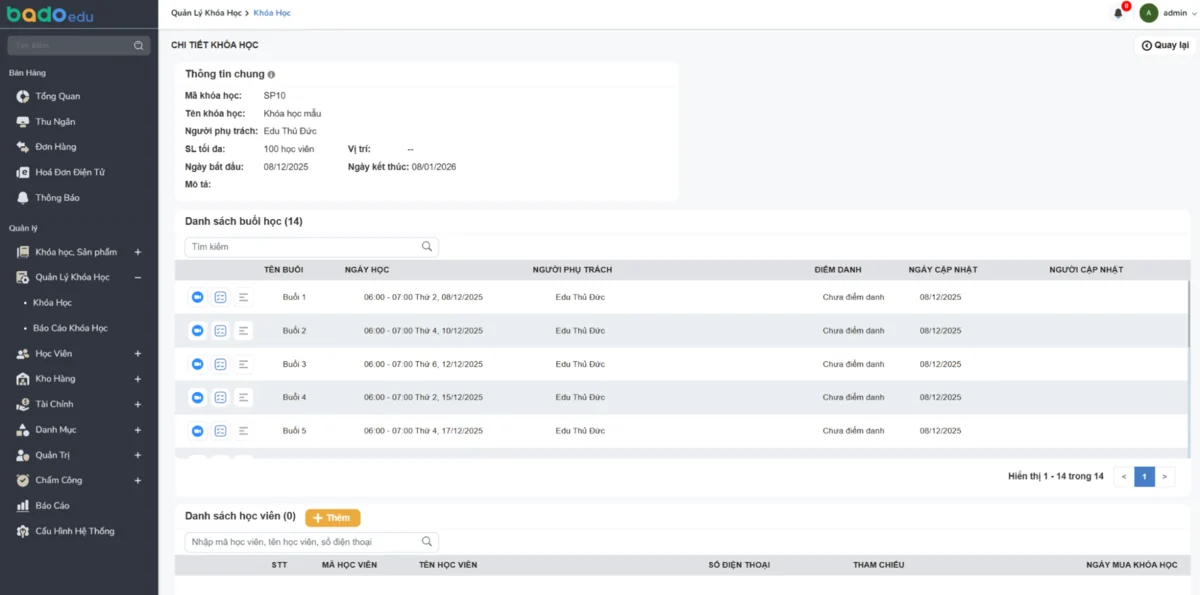Image resolution: width=1200 pixels, height=595 pixels.
Task: Expand Tài Chính menu
Action: click(x=138, y=404)
